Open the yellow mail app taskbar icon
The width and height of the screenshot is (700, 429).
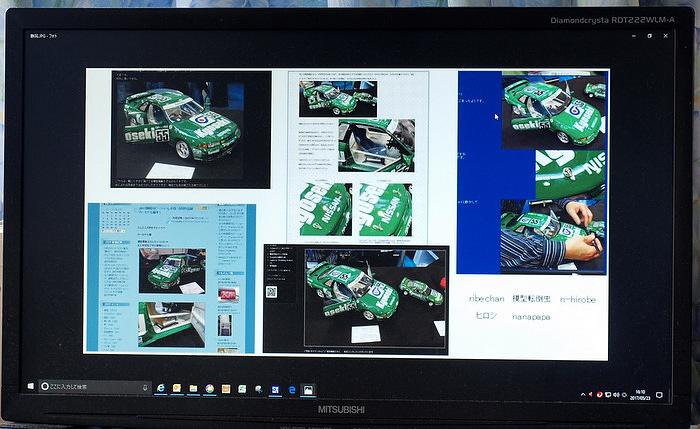[177, 388]
